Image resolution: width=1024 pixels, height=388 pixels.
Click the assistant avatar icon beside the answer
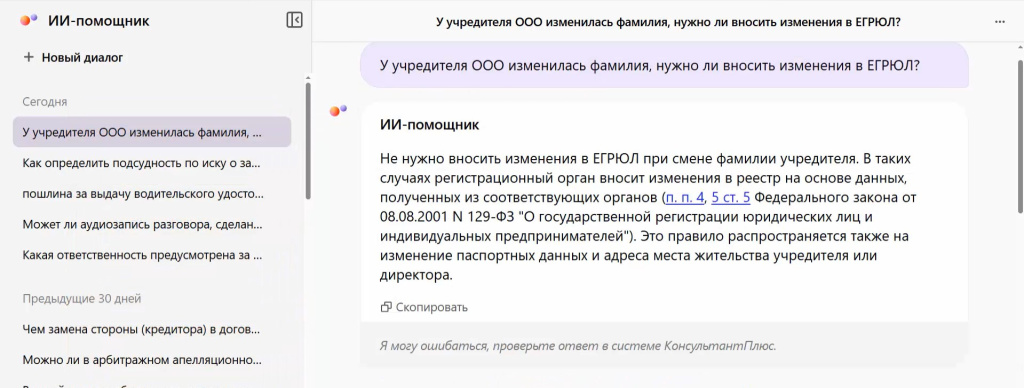(338, 111)
